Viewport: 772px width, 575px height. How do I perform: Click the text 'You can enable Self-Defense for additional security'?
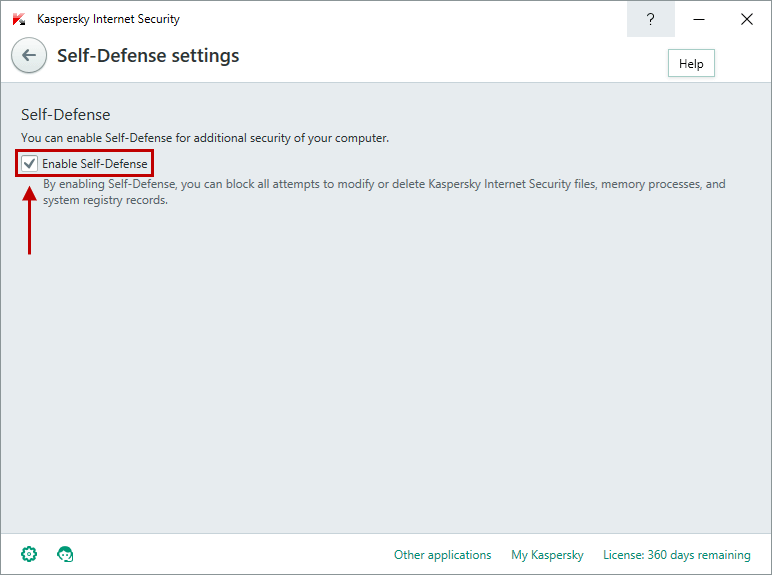tap(205, 138)
